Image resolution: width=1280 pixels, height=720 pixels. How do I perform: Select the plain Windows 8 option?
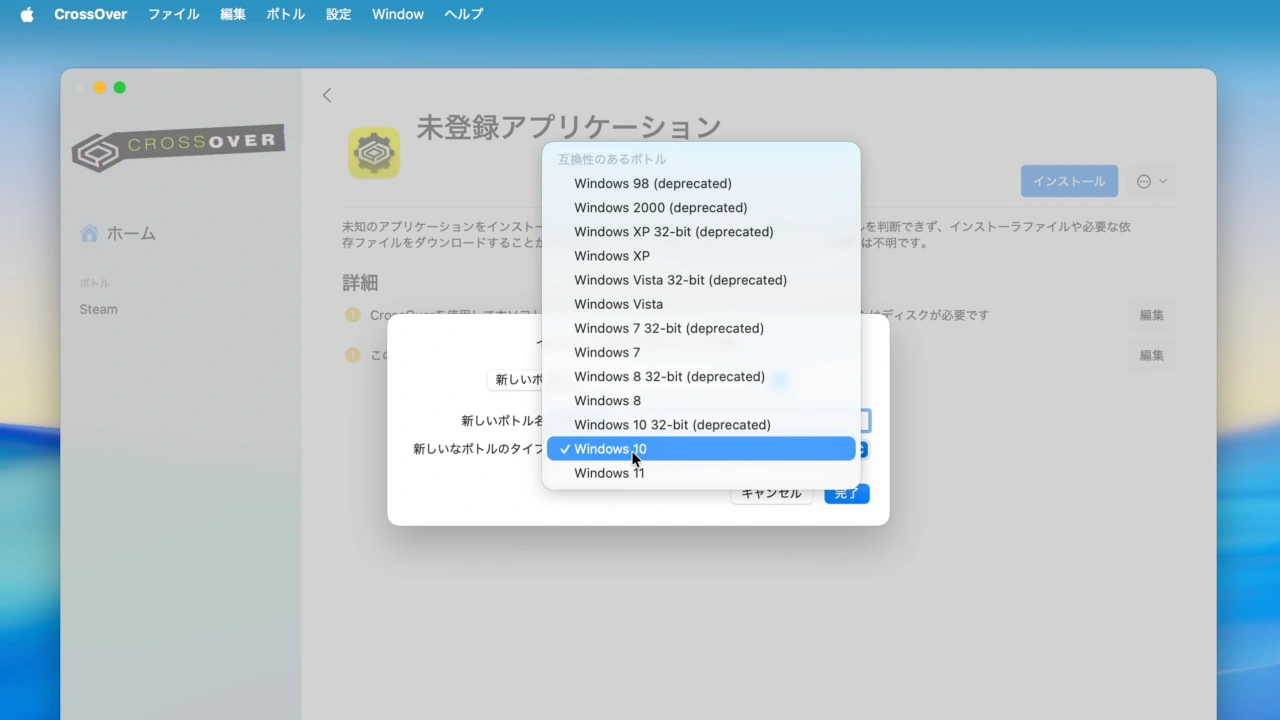point(701,401)
